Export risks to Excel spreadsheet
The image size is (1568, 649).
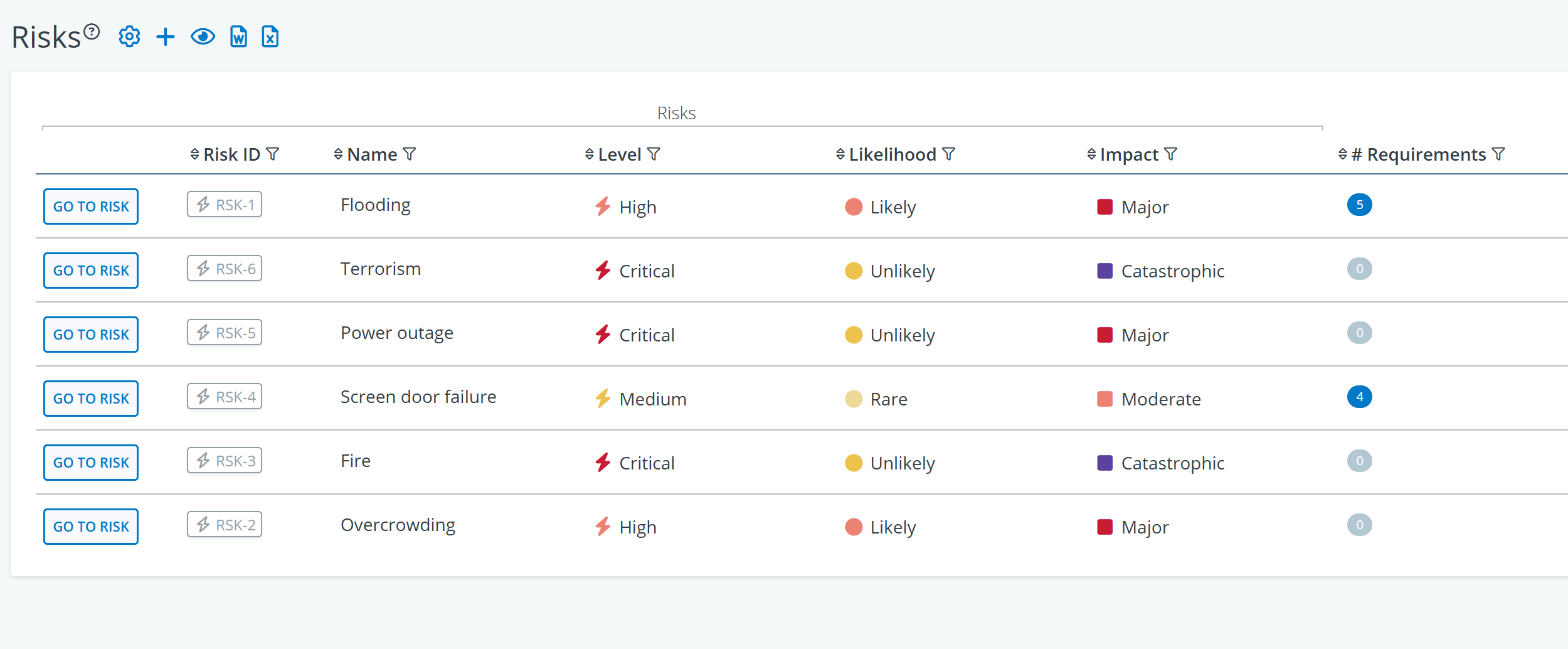(270, 37)
